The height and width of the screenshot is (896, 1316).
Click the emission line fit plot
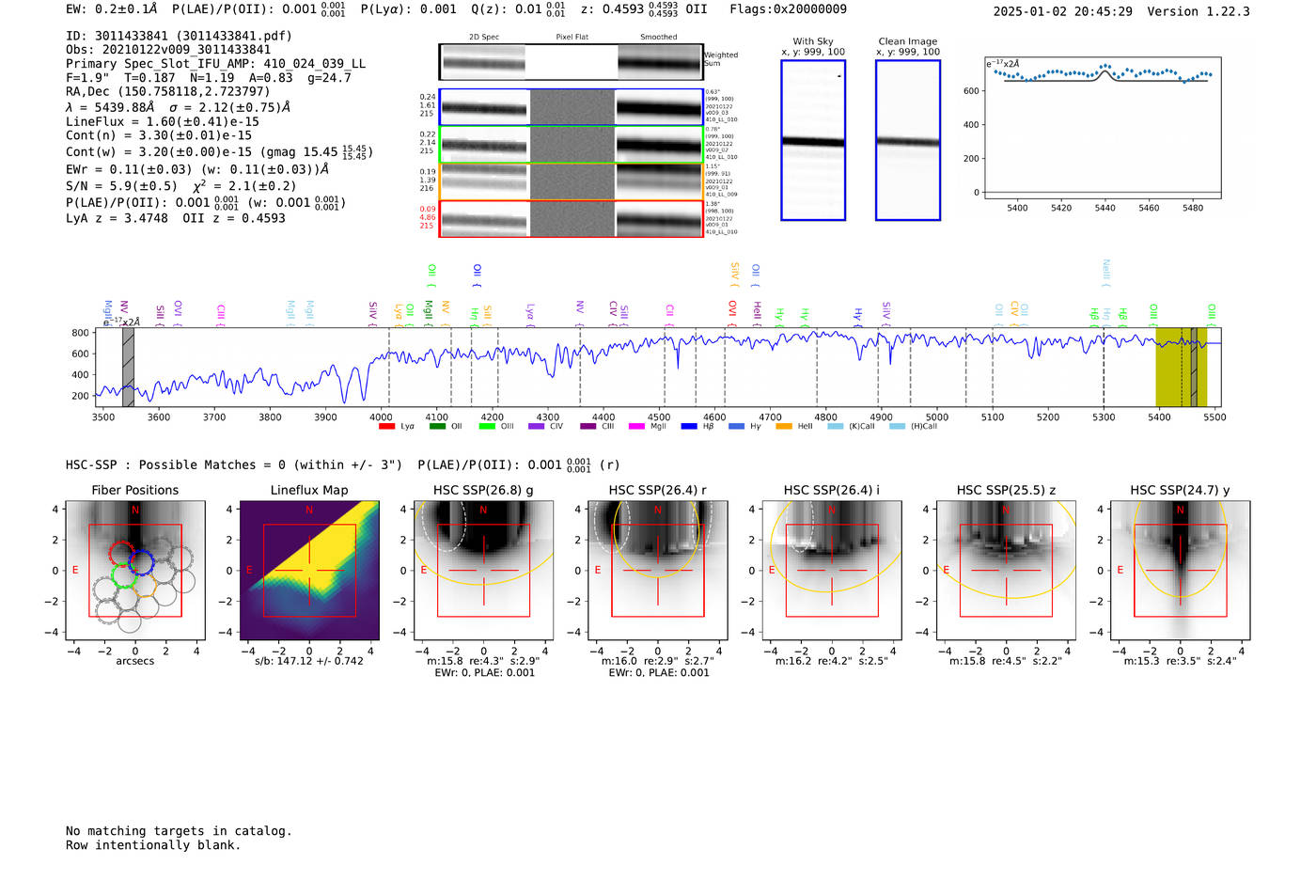(x=1103, y=128)
